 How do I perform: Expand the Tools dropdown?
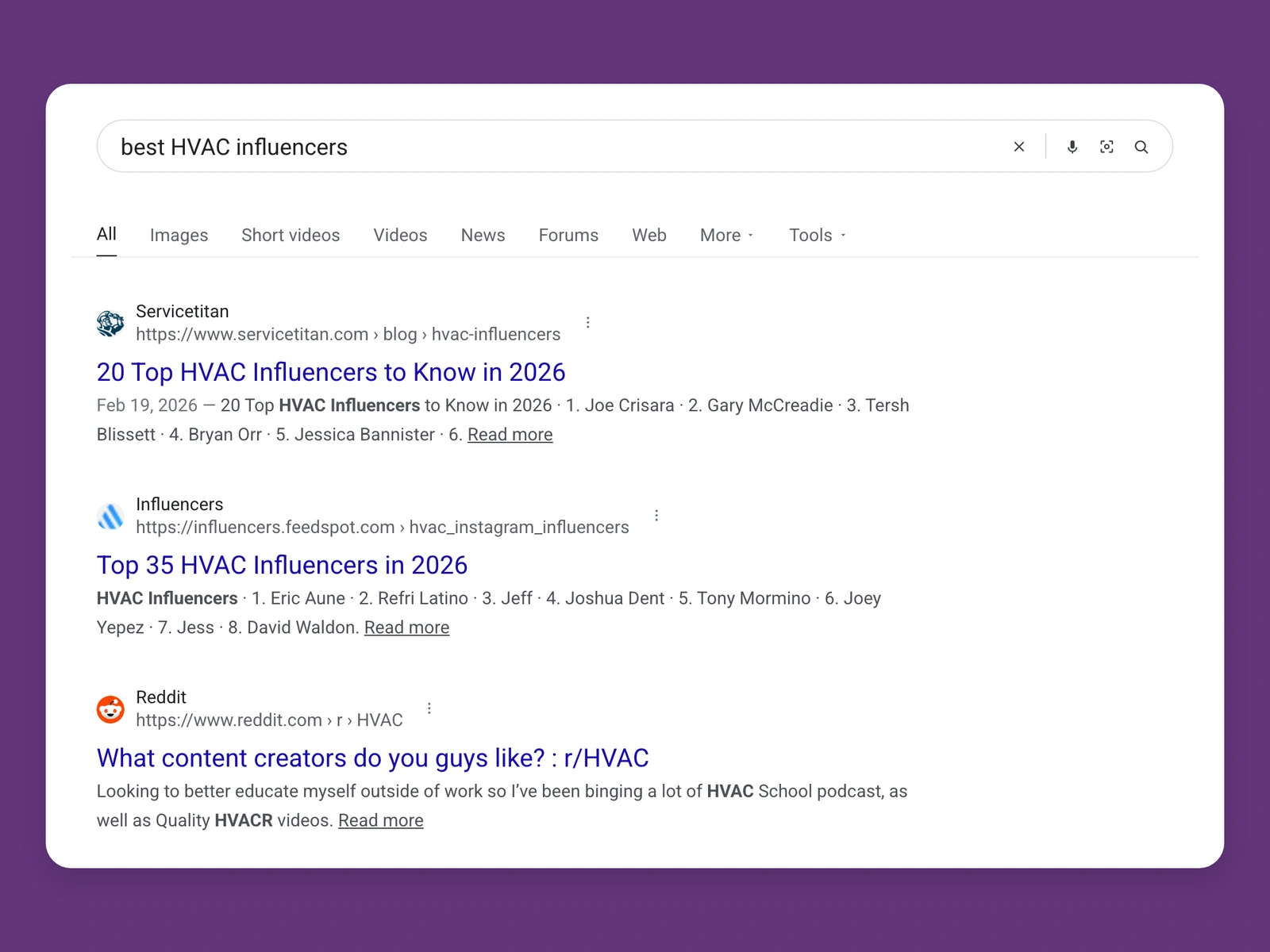click(x=817, y=235)
